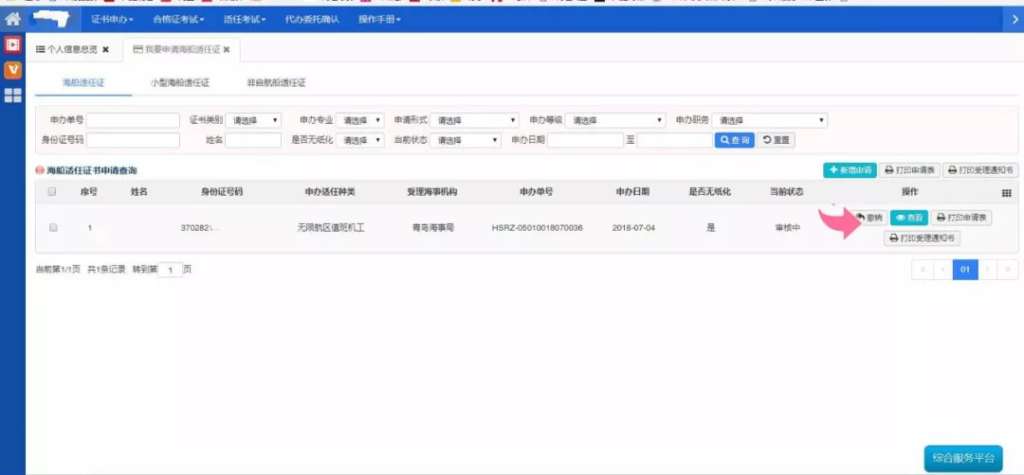
Task: Click the 重置 reset button
Action: click(x=776, y=140)
